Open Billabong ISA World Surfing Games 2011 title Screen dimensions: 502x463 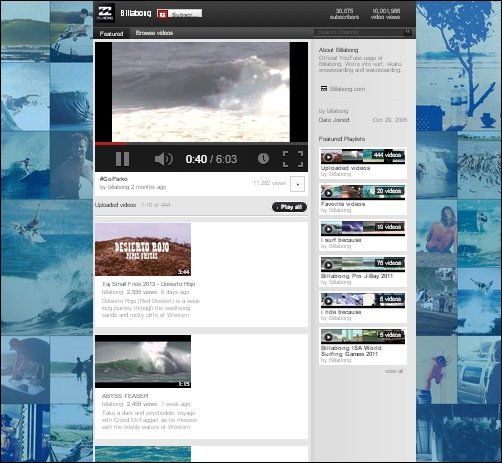tap(351, 351)
